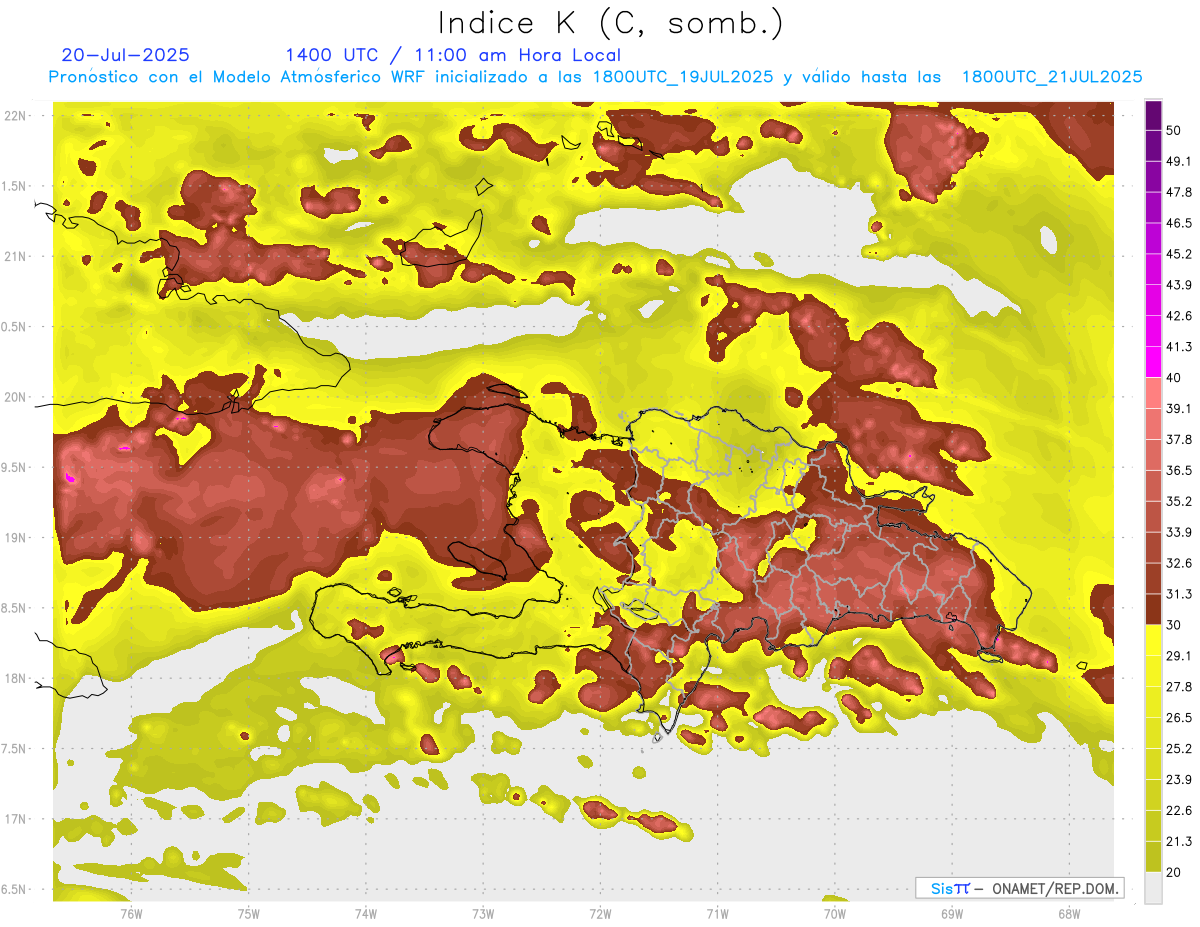Click the colorbar value 30
This screenshot has height=927, width=1200.
[1174, 625]
